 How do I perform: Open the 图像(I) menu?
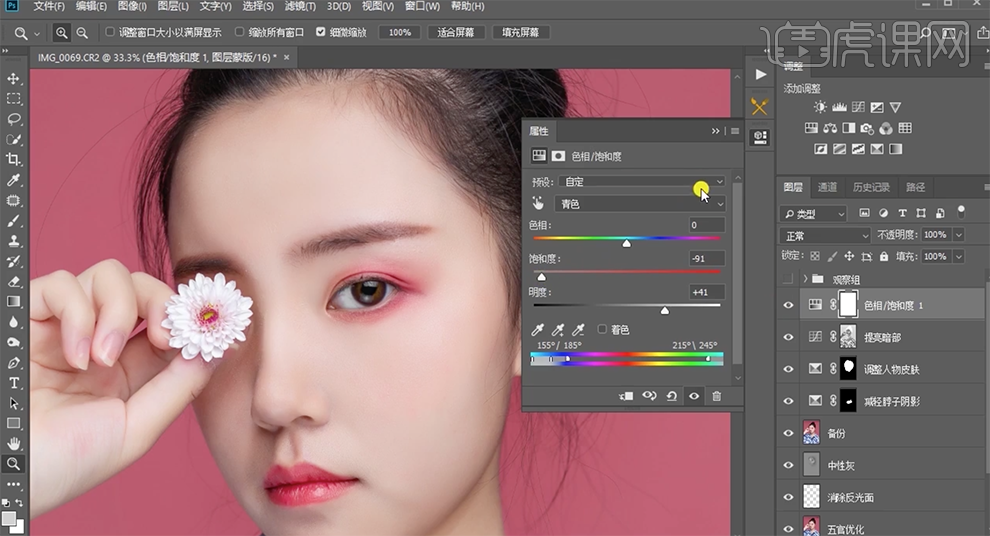(x=132, y=6)
